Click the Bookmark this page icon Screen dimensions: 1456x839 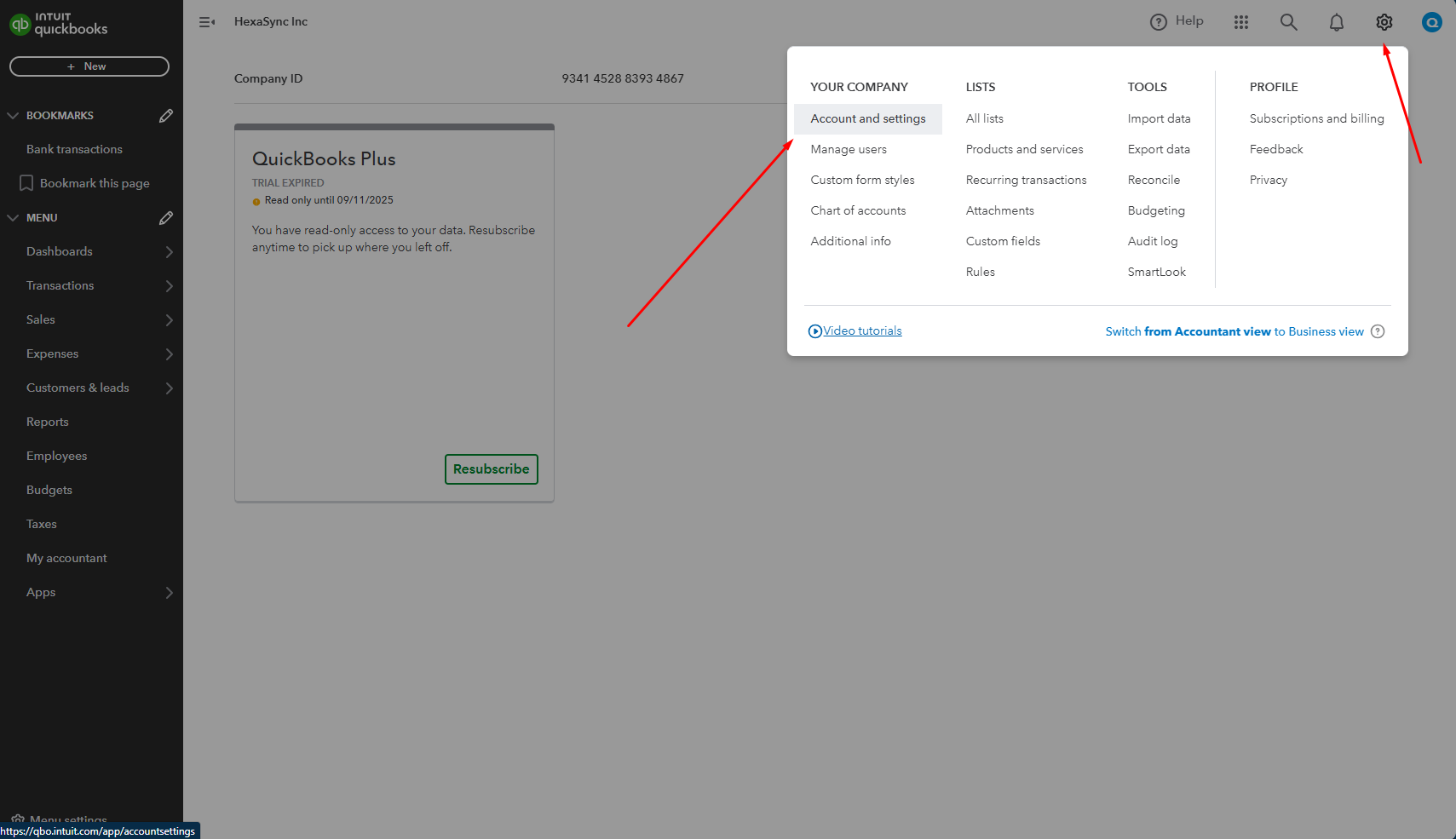[x=26, y=183]
